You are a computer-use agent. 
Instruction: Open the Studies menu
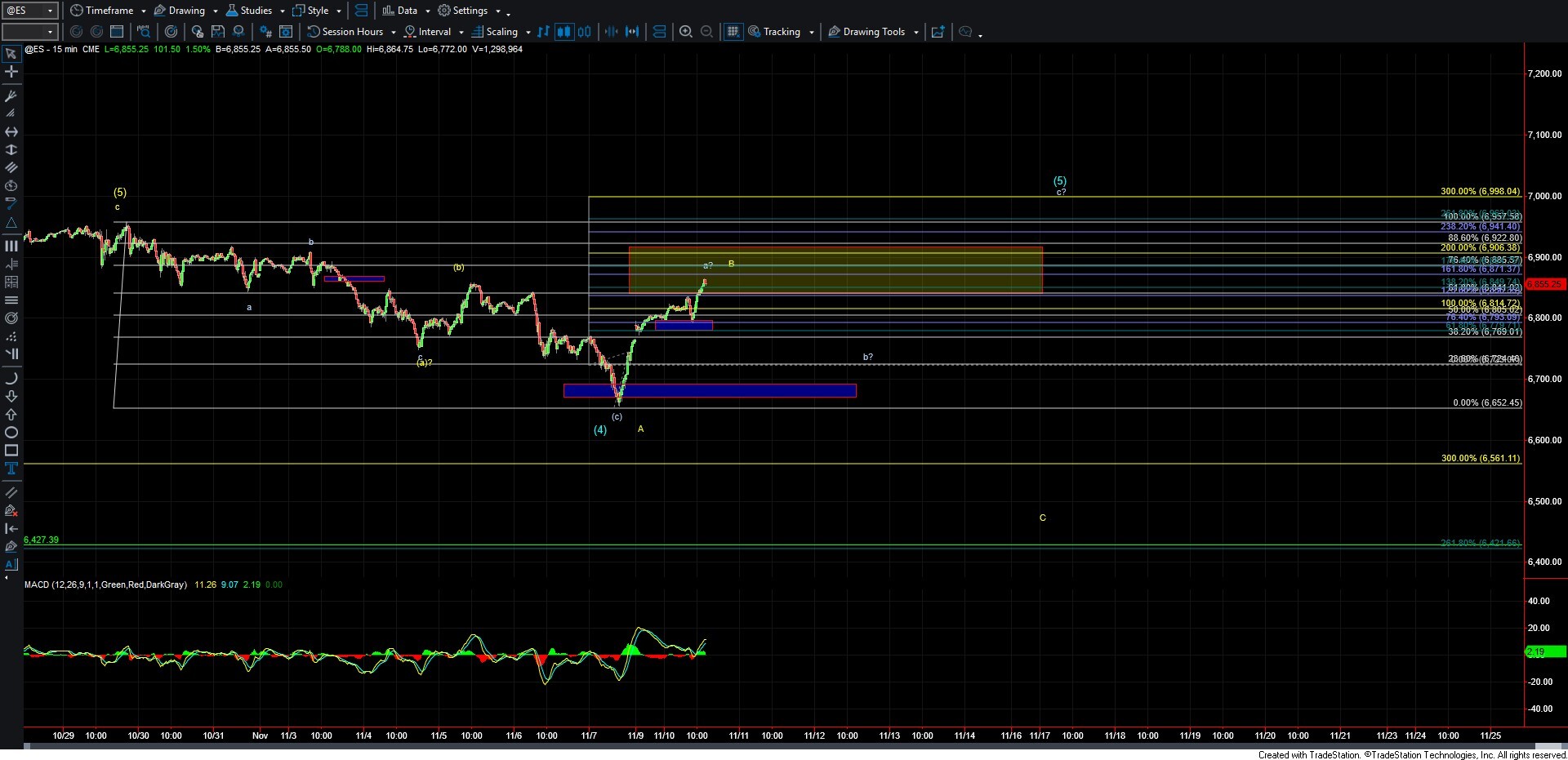coord(255,11)
